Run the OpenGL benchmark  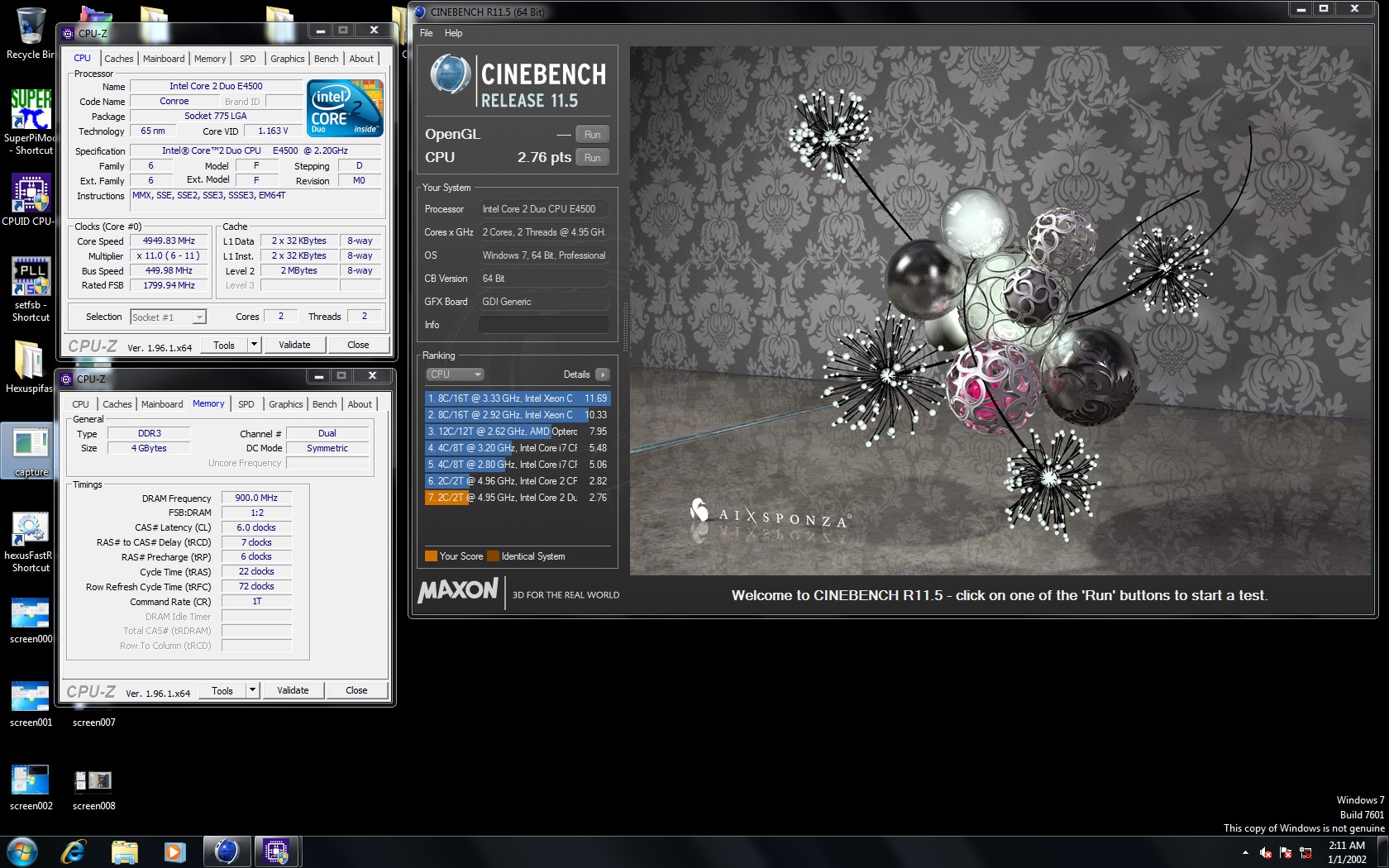[x=593, y=135]
